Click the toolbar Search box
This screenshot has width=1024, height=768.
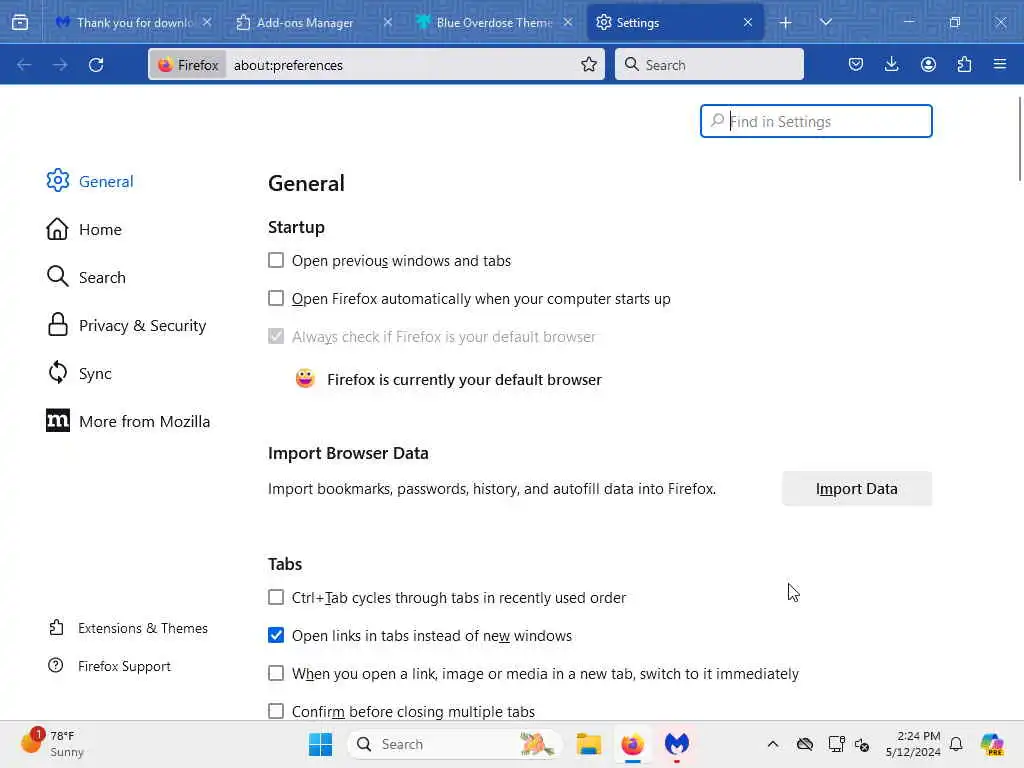(709, 64)
